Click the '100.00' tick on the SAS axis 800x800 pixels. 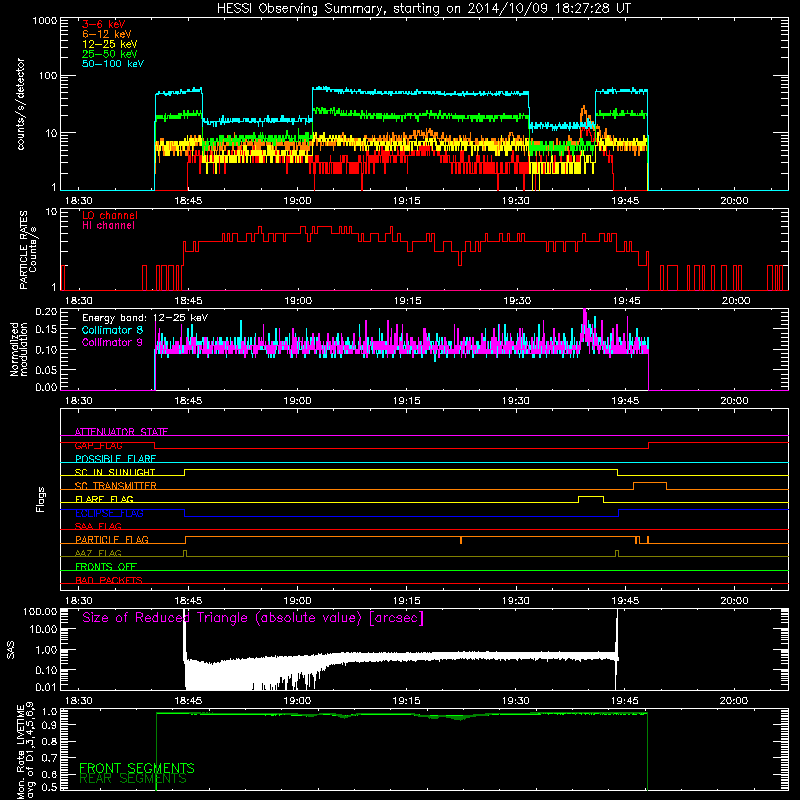pos(40,611)
